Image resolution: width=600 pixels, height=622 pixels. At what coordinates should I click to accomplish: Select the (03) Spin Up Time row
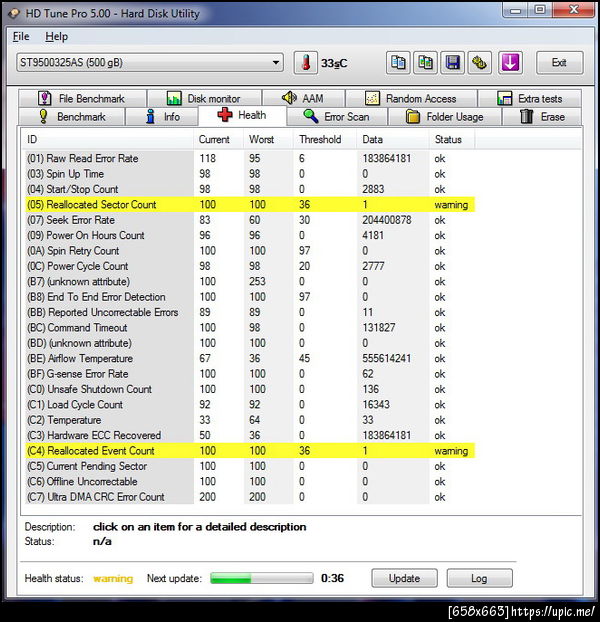tap(250, 174)
